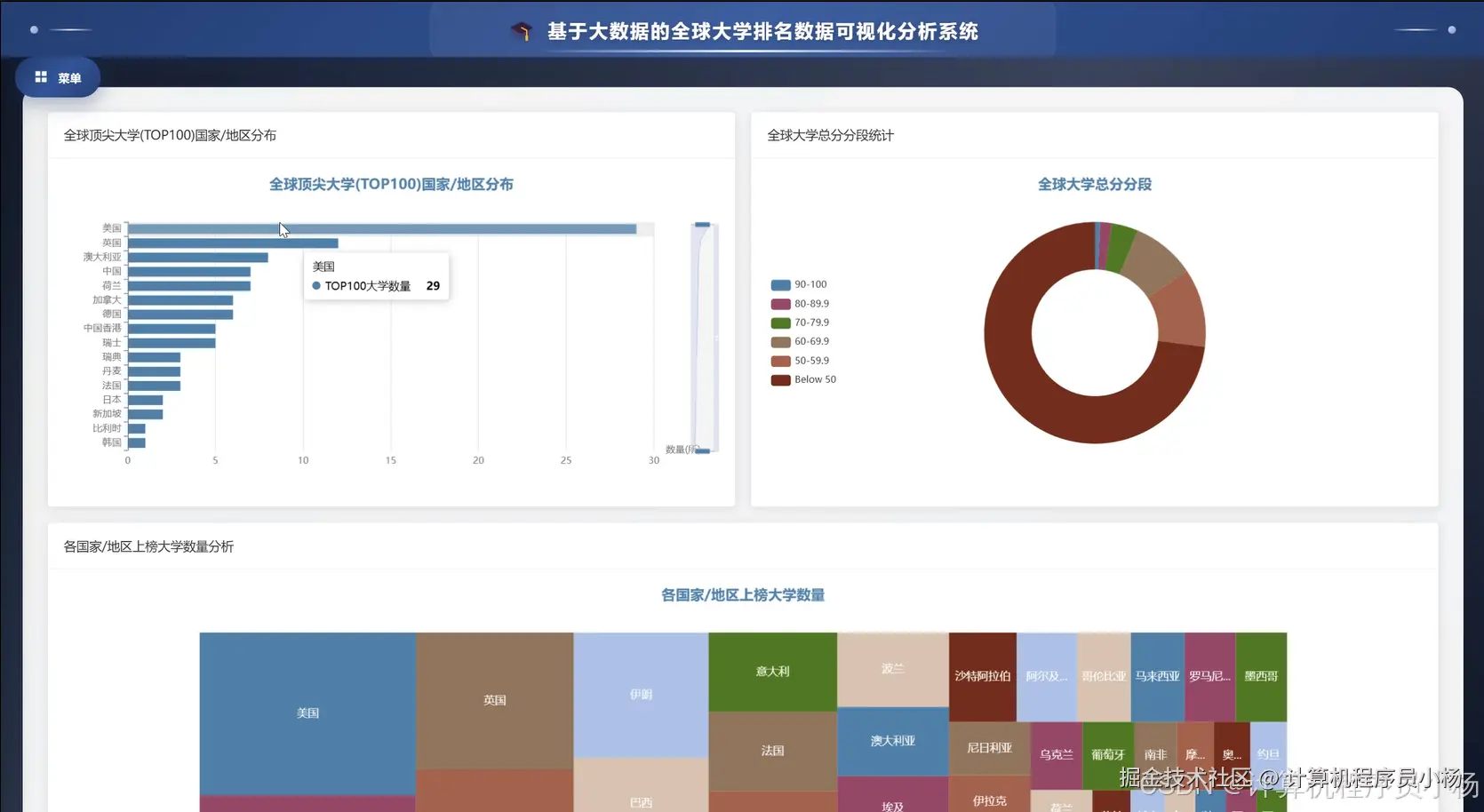Click the 日本 axis label in the bar chart

click(x=111, y=400)
